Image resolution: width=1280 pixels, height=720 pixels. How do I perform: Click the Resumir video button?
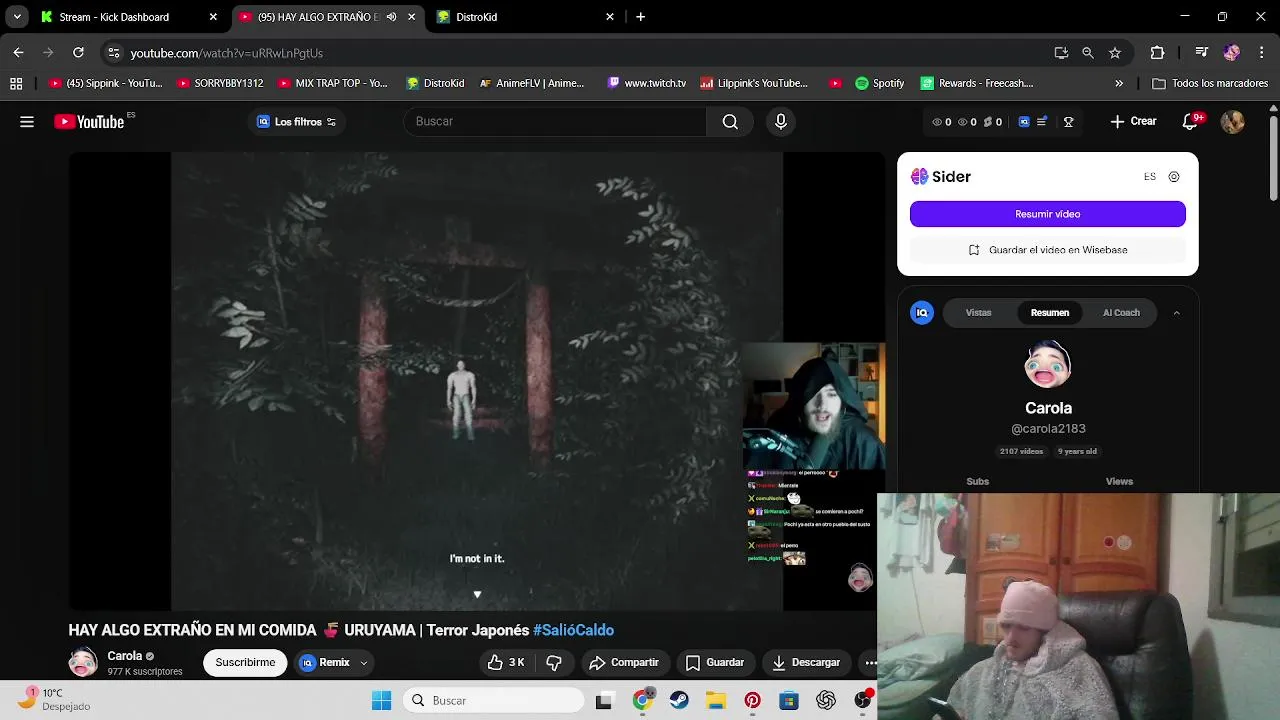[1047, 214]
